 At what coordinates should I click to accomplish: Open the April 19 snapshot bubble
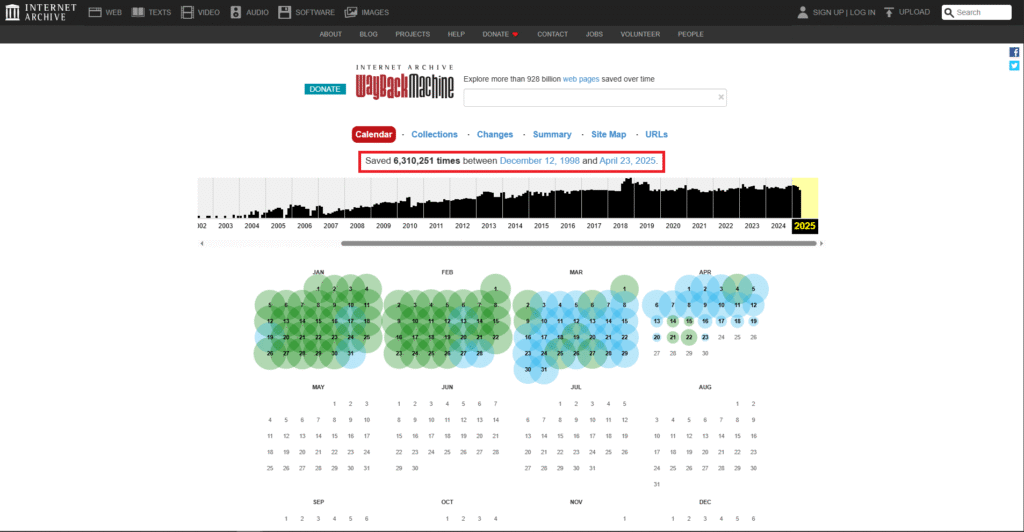tap(753, 321)
